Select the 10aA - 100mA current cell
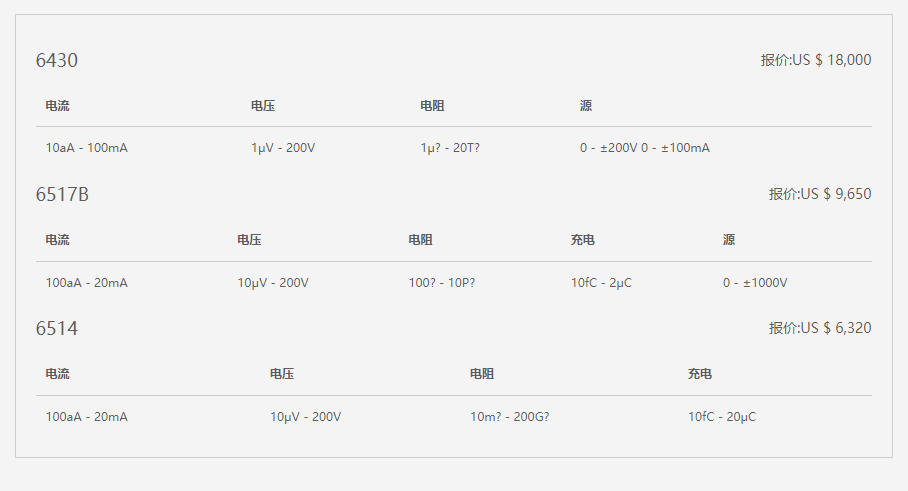The image size is (908, 491). pos(86,148)
